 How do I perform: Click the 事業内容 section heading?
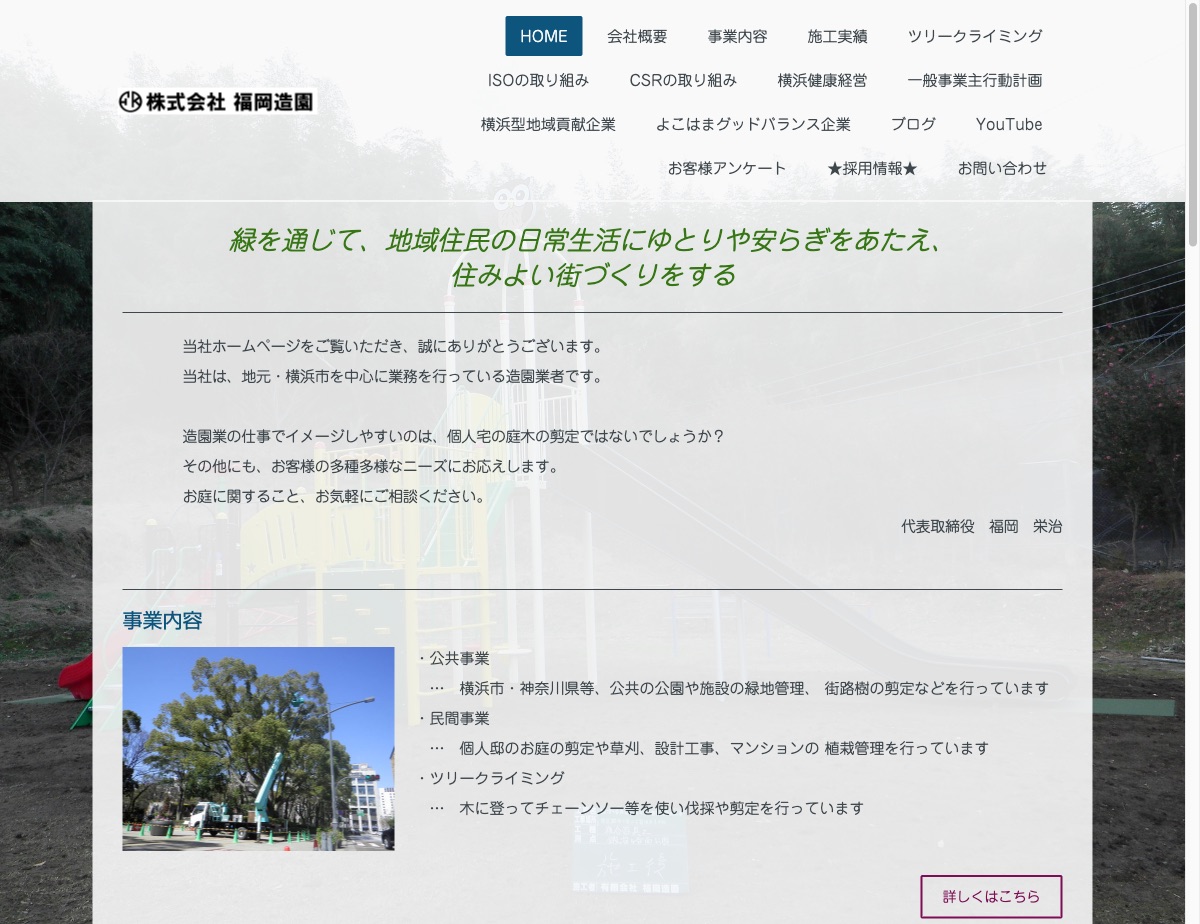163,621
